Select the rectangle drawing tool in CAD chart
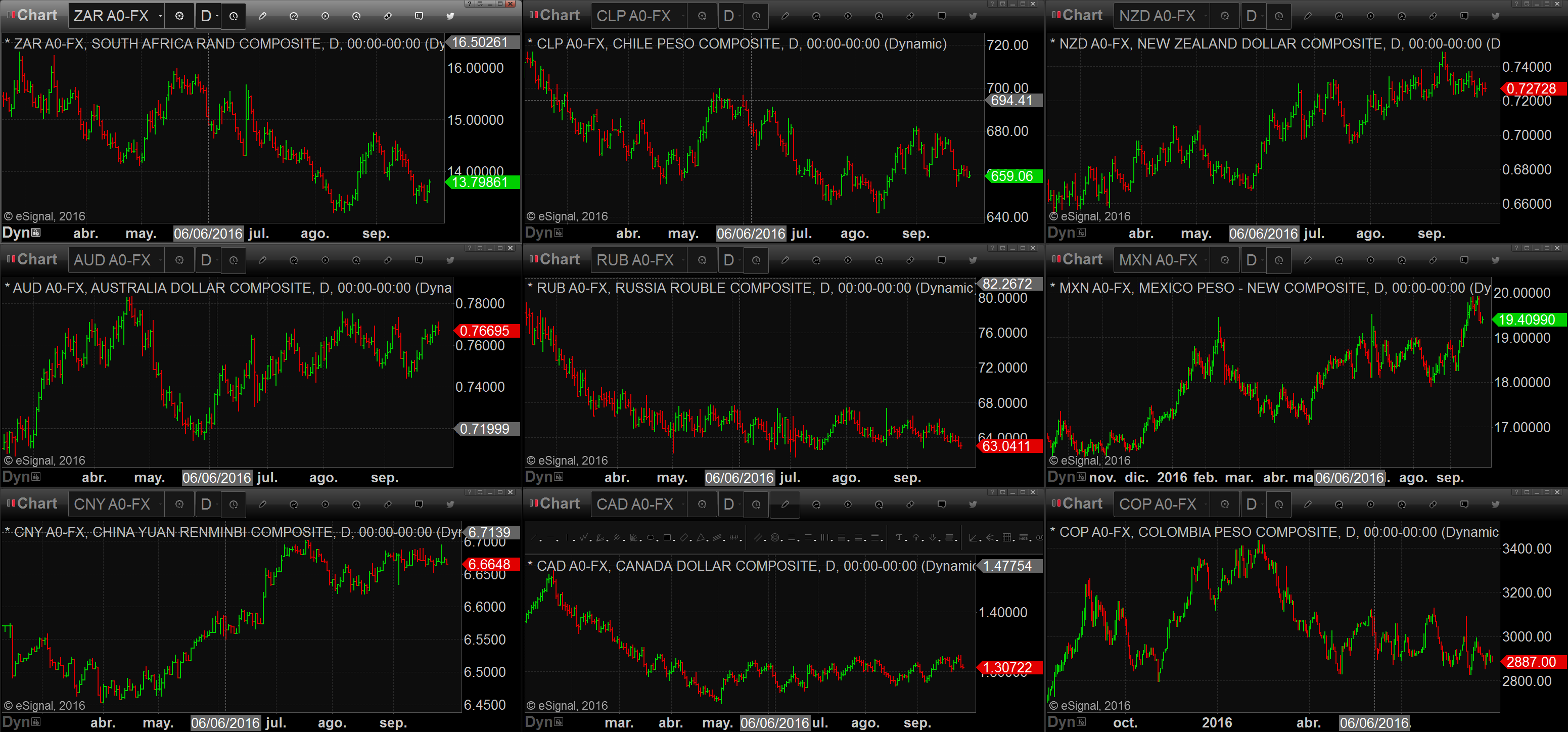1568x732 pixels. (668, 538)
